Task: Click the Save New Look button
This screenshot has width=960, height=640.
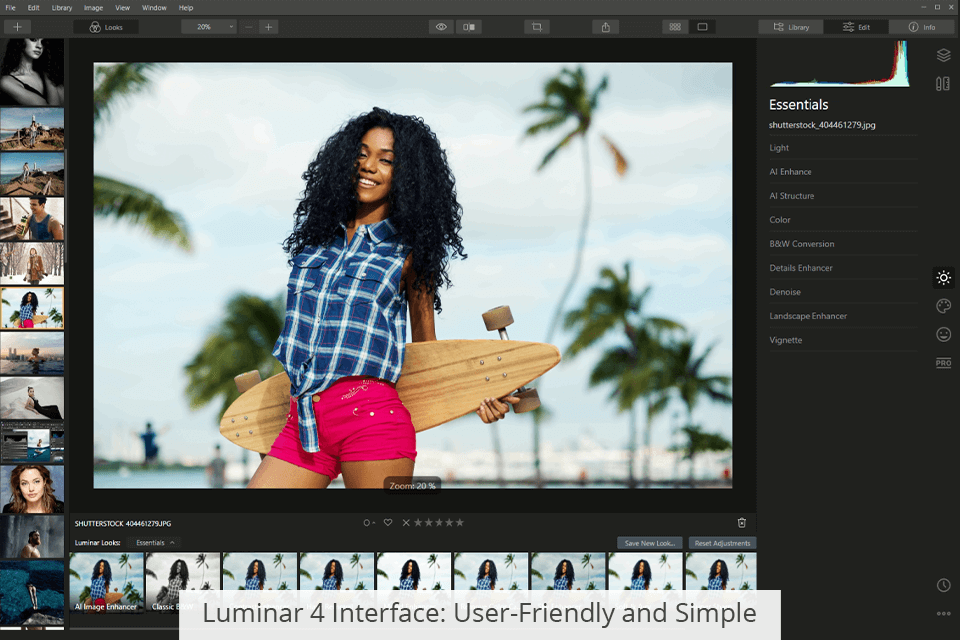Action: point(650,543)
